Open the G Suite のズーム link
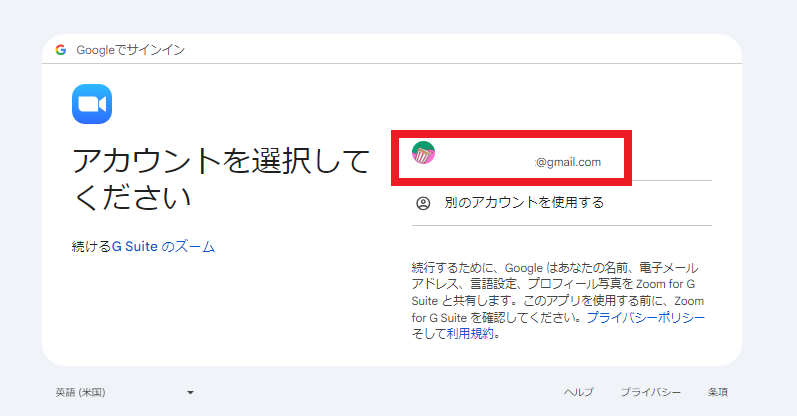The image size is (797, 416). (163, 246)
